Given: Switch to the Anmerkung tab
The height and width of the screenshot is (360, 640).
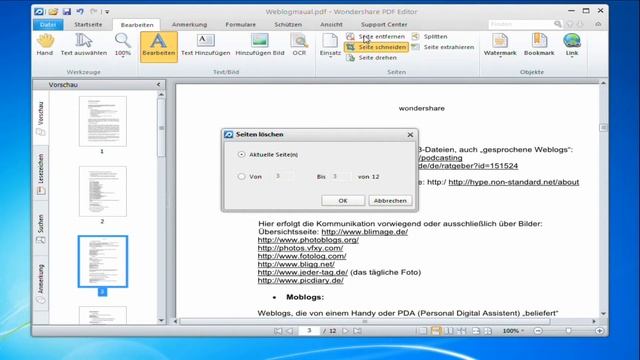Looking at the screenshot, I should 189,25.
